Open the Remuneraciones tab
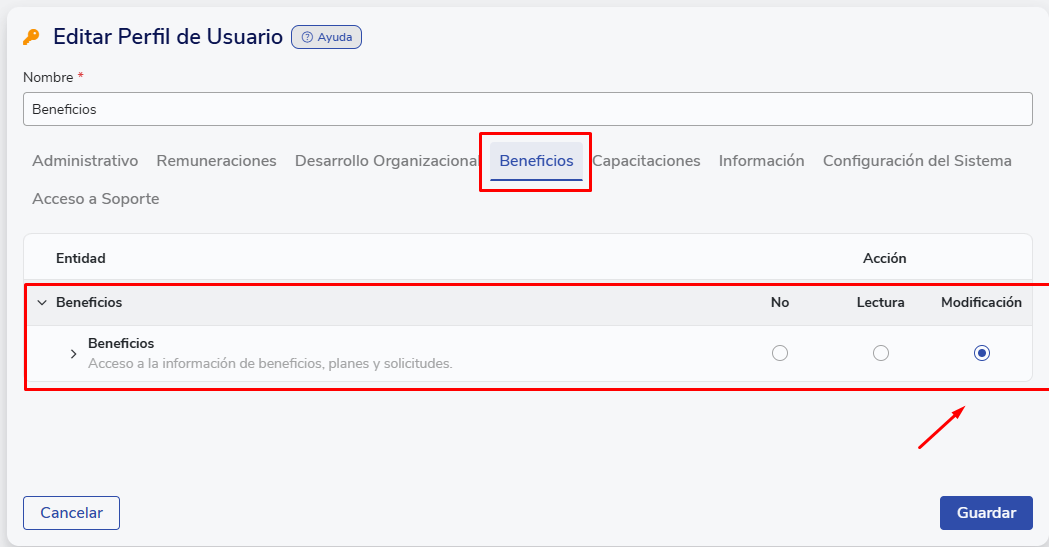This screenshot has width=1049, height=547. click(216, 161)
